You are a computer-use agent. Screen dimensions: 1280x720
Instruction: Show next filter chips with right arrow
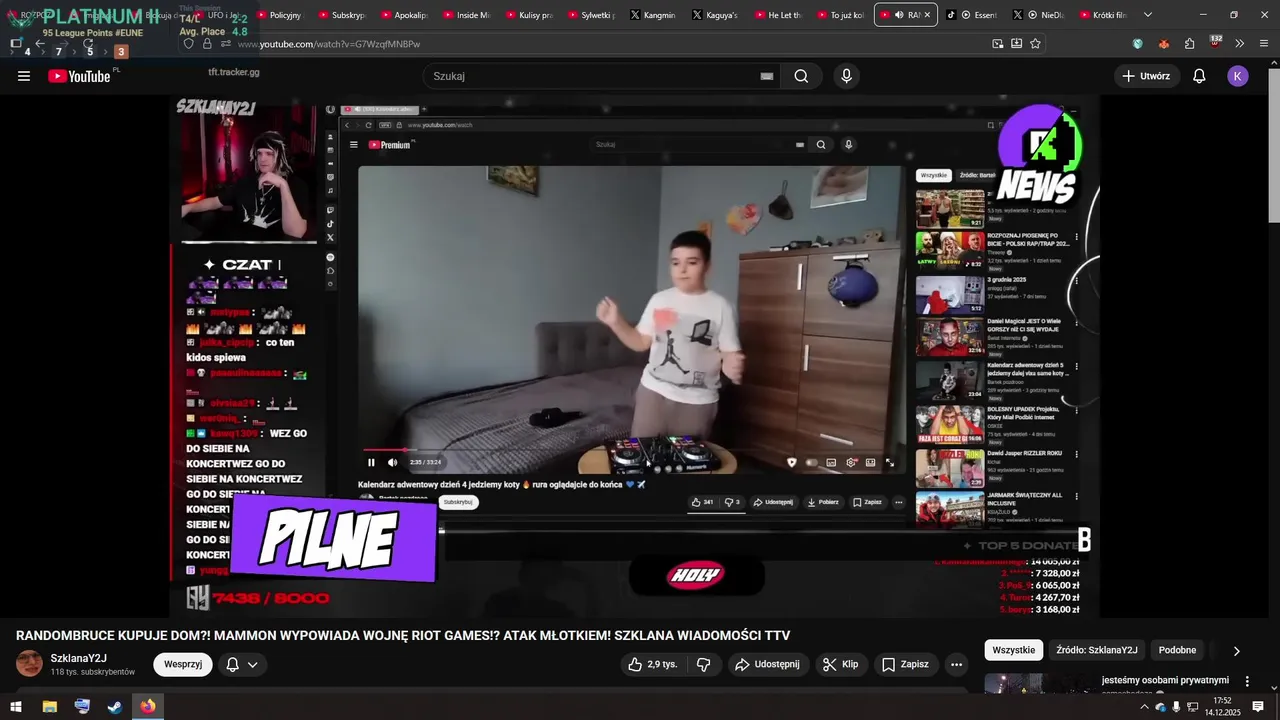tap(1236, 651)
